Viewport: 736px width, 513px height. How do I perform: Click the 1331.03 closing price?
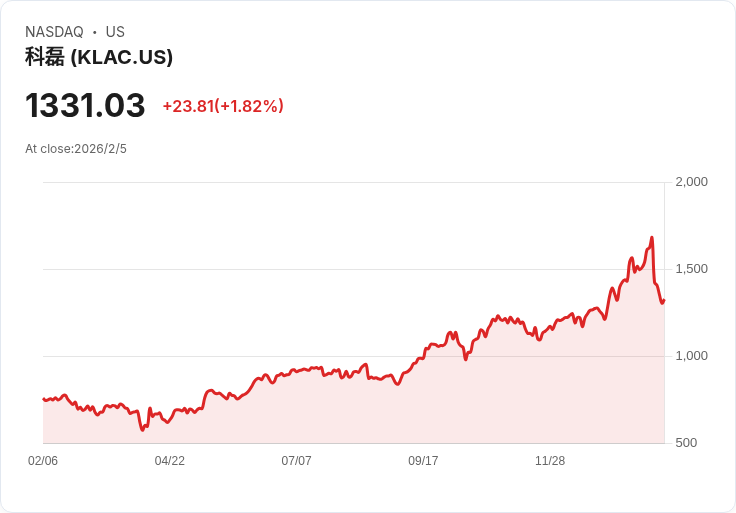[x=85, y=105]
